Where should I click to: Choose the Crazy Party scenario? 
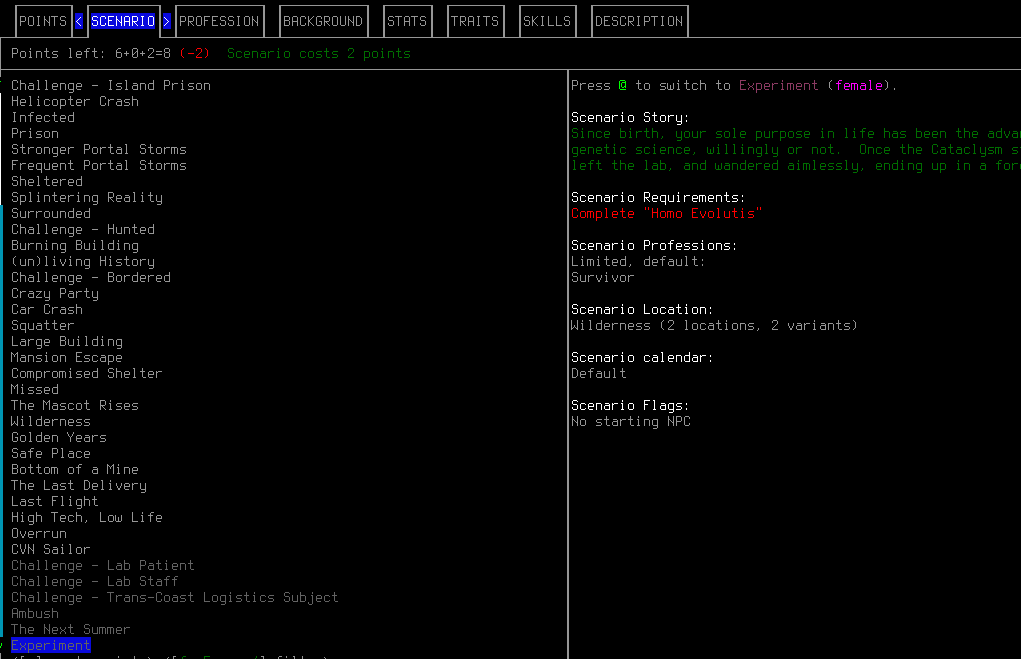[x=55, y=294]
